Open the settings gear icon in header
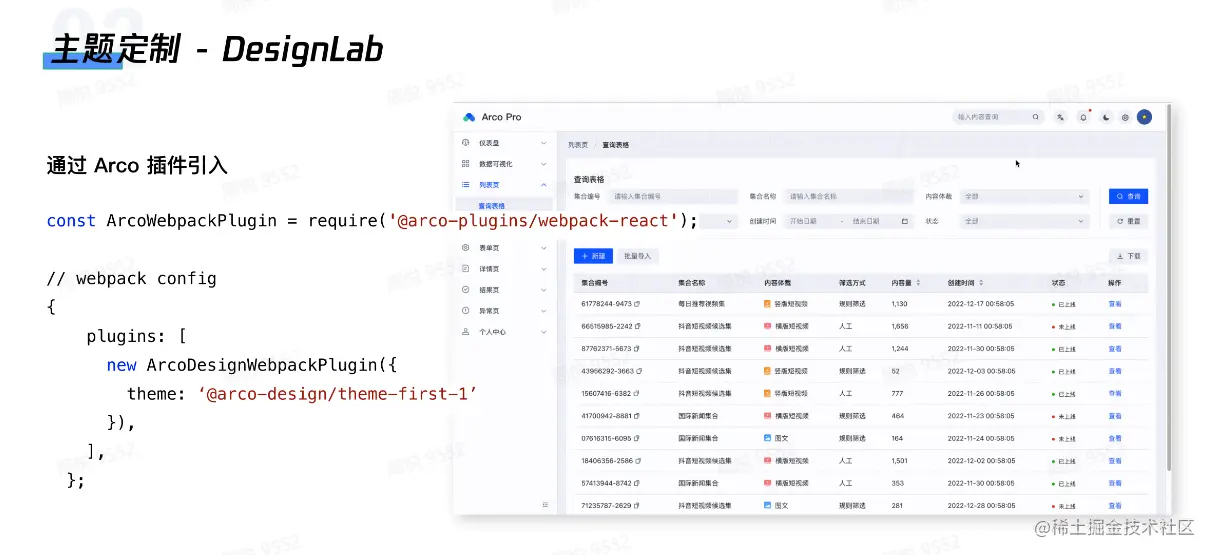Image resolution: width=1212 pixels, height=555 pixels. (1125, 117)
